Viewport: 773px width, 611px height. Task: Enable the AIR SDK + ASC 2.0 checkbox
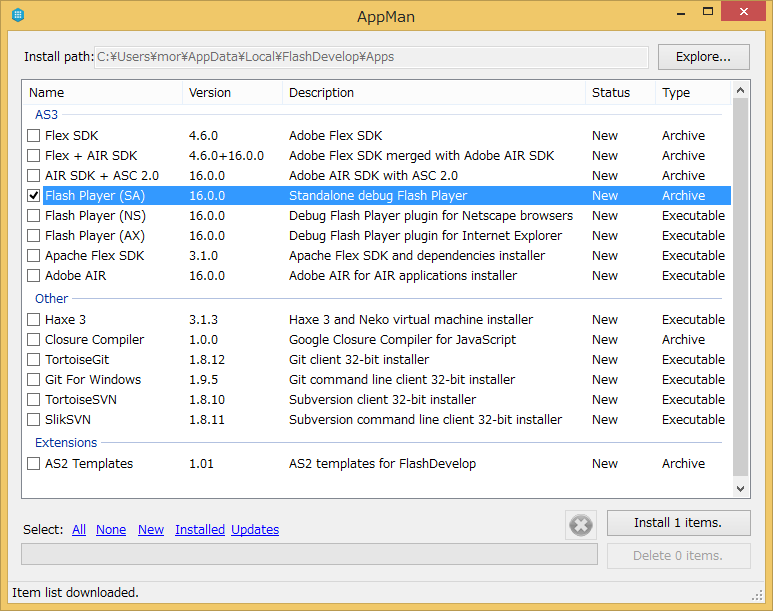[x=34, y=176]
